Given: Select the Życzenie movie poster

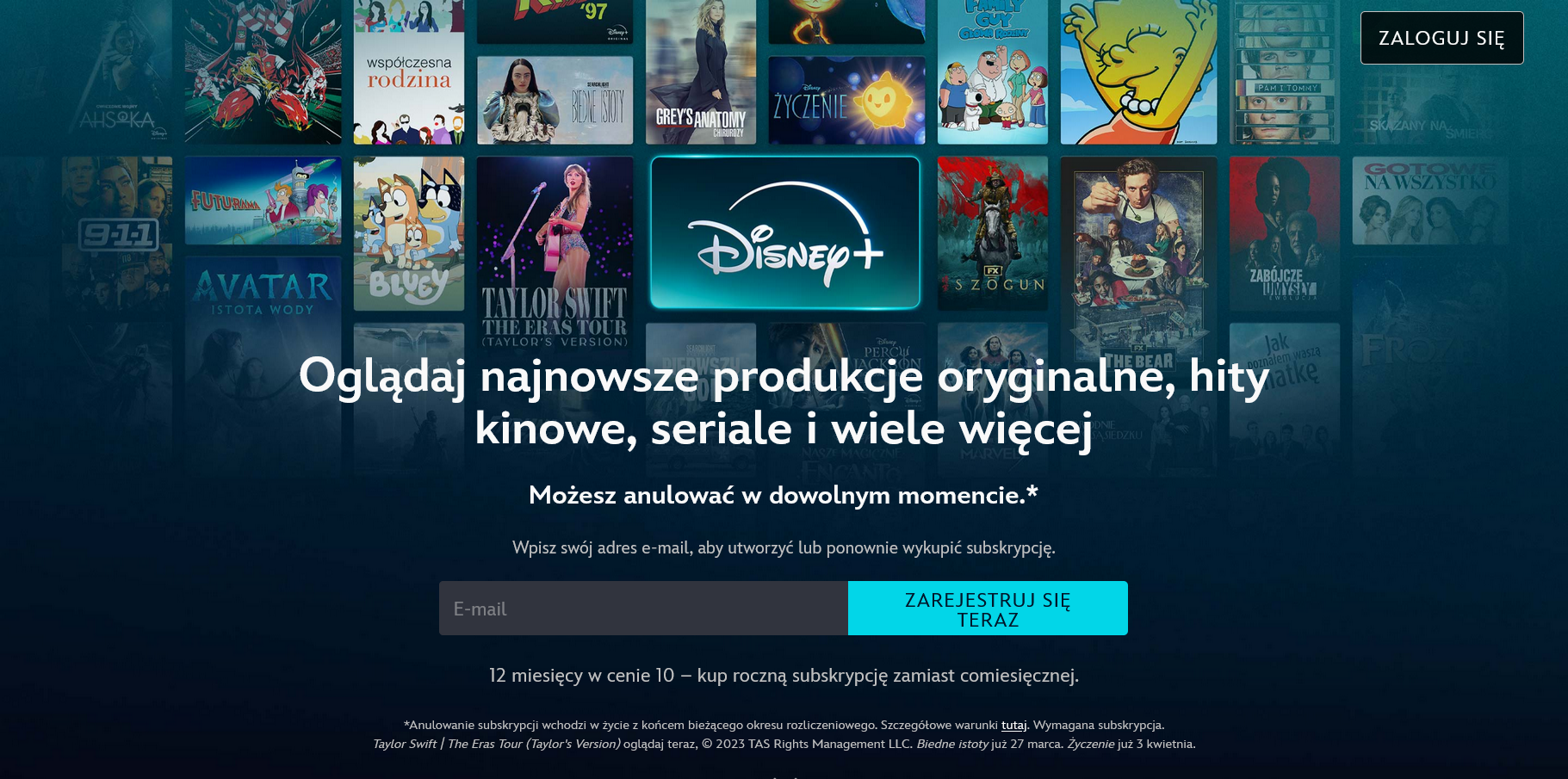Looking at the screenshot, I should 846,101.
